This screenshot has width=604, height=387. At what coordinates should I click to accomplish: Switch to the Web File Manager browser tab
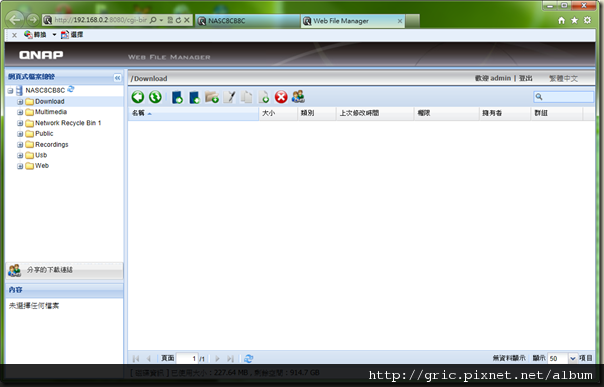352,21
